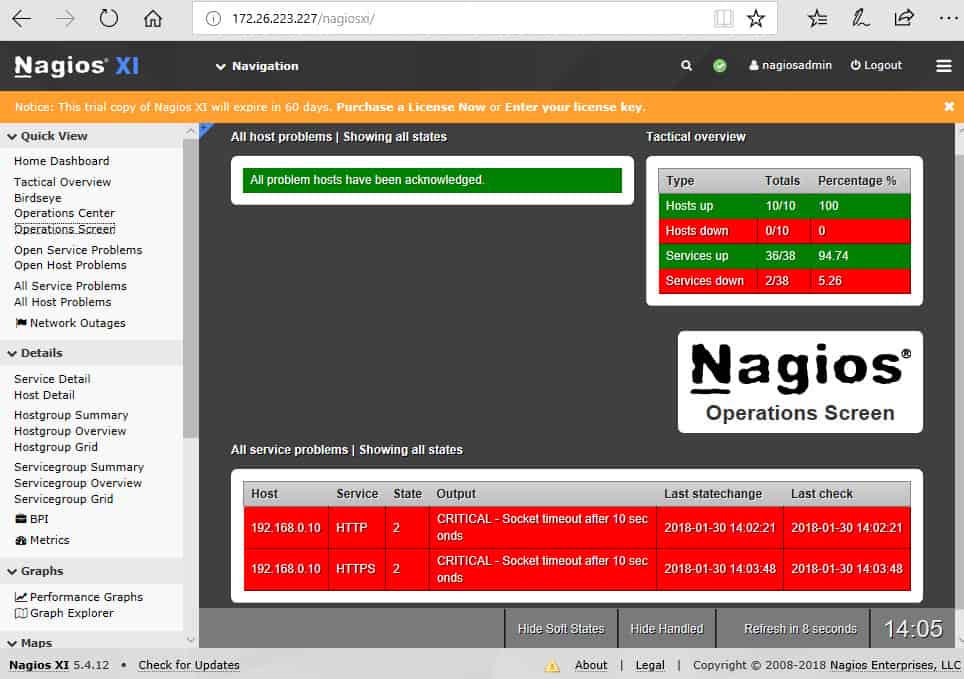Click HTTPS service cell for 192.168.0.10

coord(356,569)
